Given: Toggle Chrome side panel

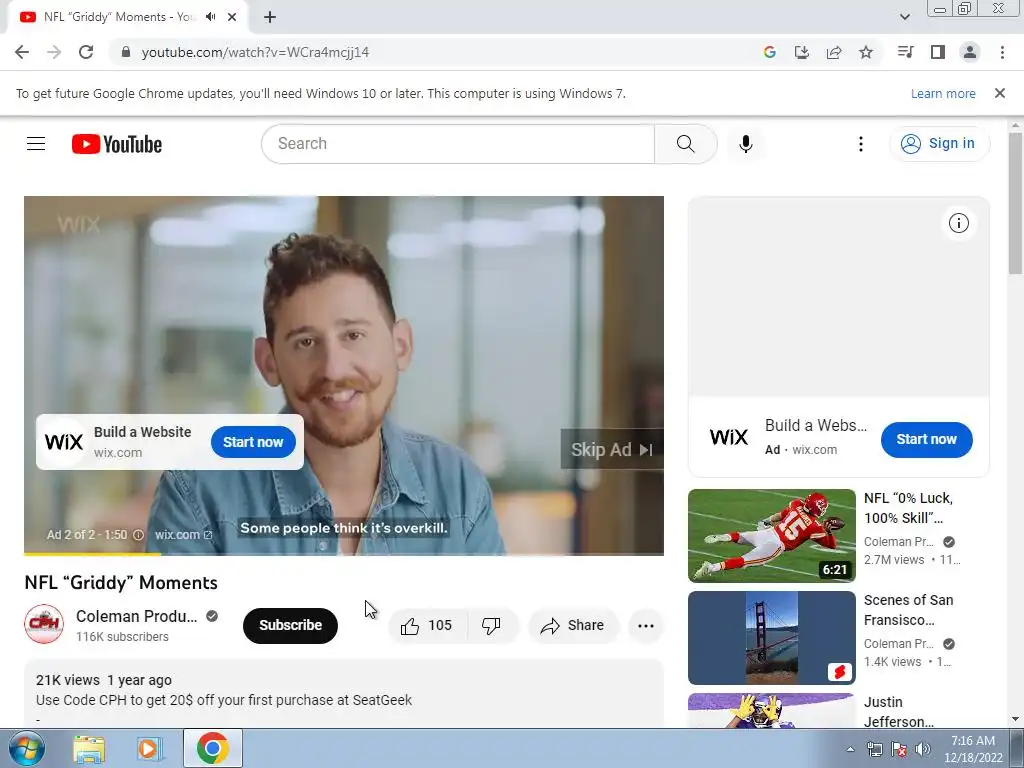Looking at the screenshot, I should [x=937, y=52].
